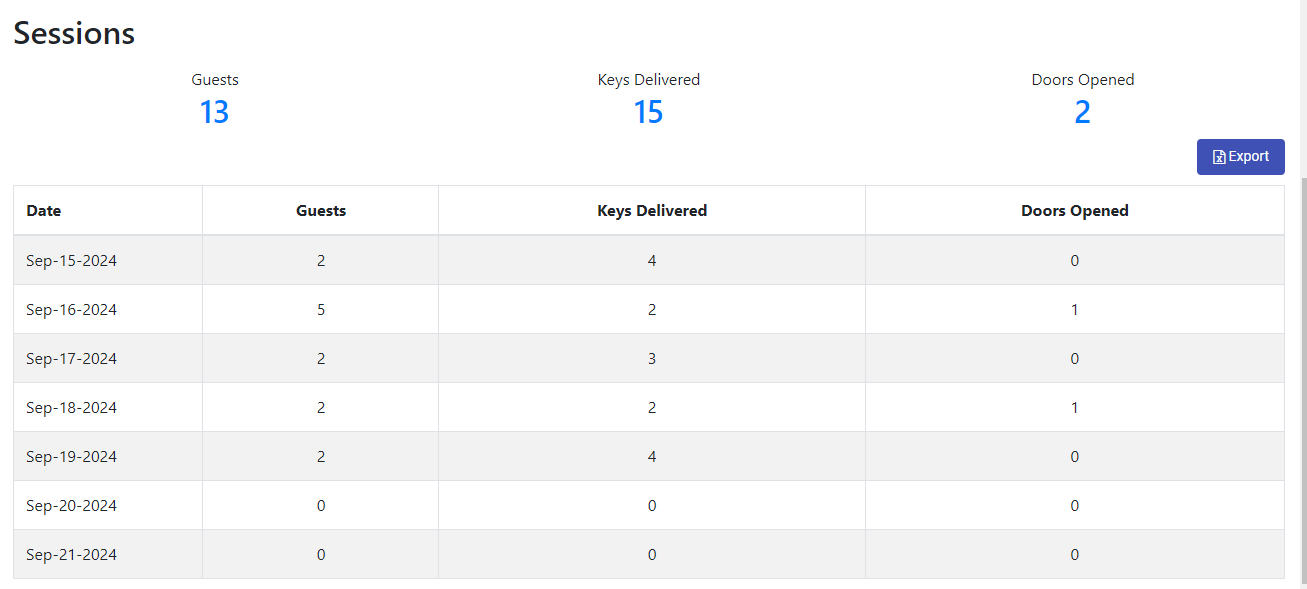Select the Sep-15-2024 date cell

(72, 261)
